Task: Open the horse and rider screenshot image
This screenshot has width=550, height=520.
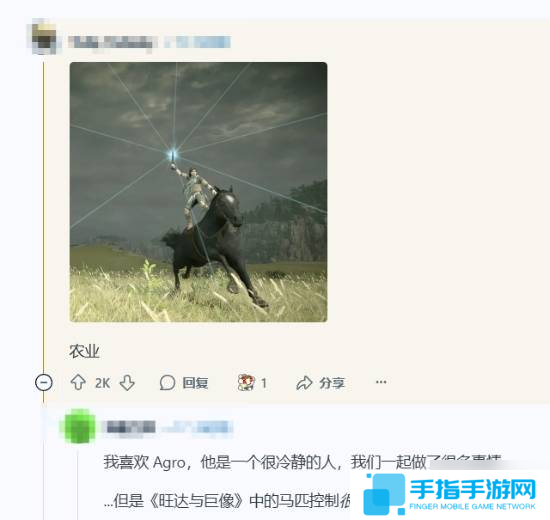Action: tap(199, 192)
